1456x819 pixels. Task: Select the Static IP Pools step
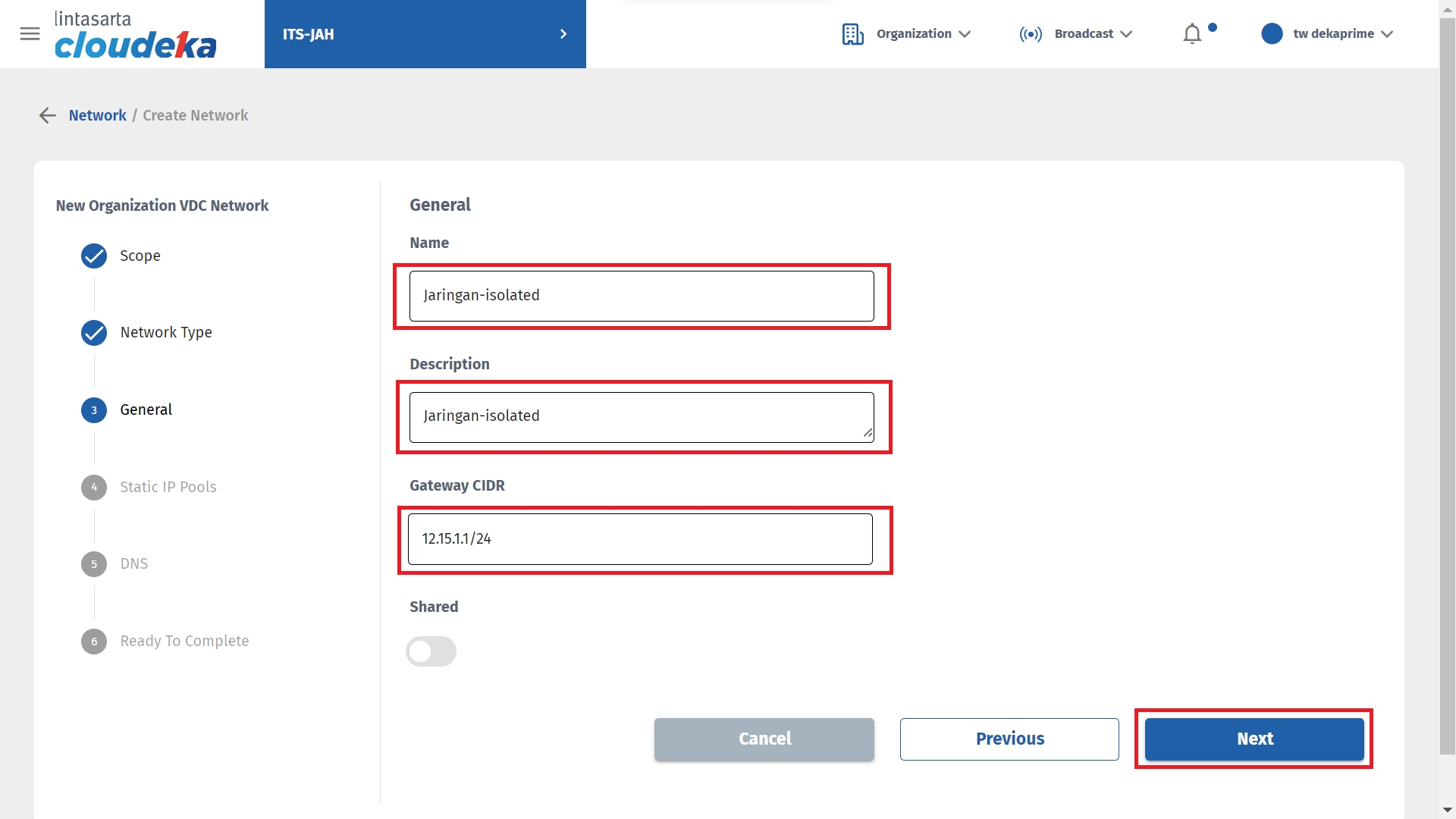coord(168,488)
